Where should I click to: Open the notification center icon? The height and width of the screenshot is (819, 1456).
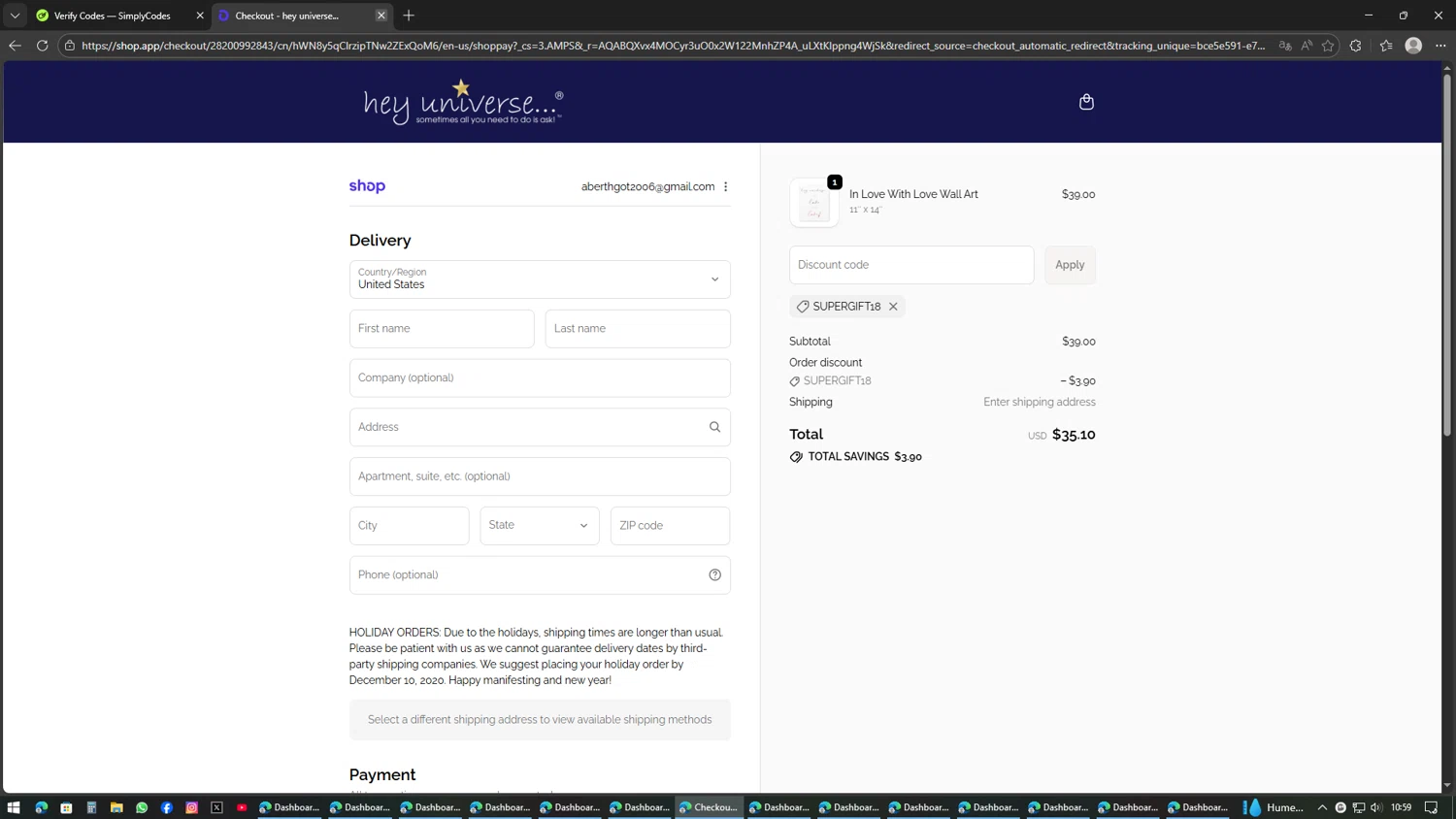[1431, 807]
